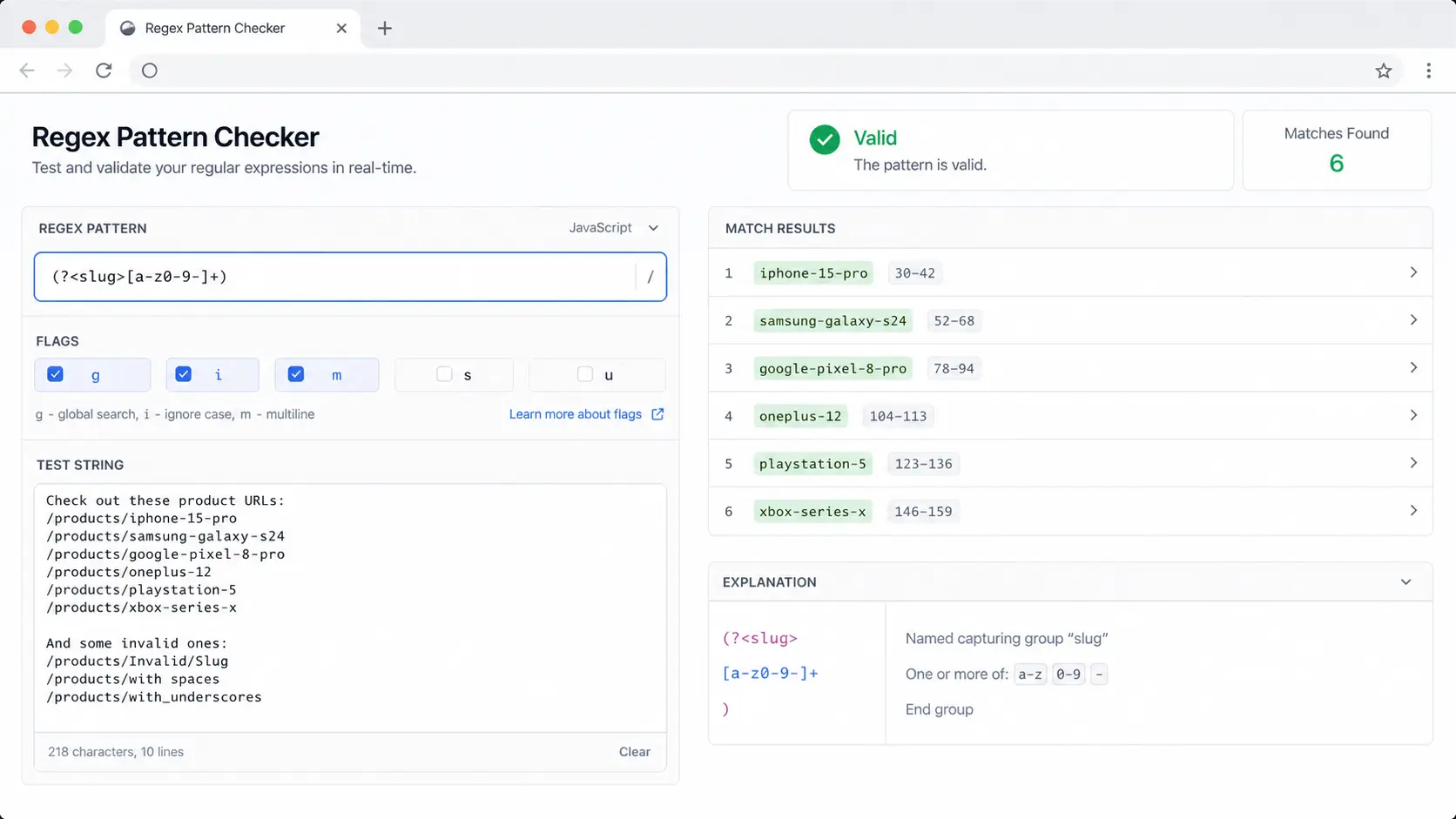Screen dimensions: 1456x819
Task: Expand the google-pixel-8-pro match chevron
Action: pos(1413,368)
